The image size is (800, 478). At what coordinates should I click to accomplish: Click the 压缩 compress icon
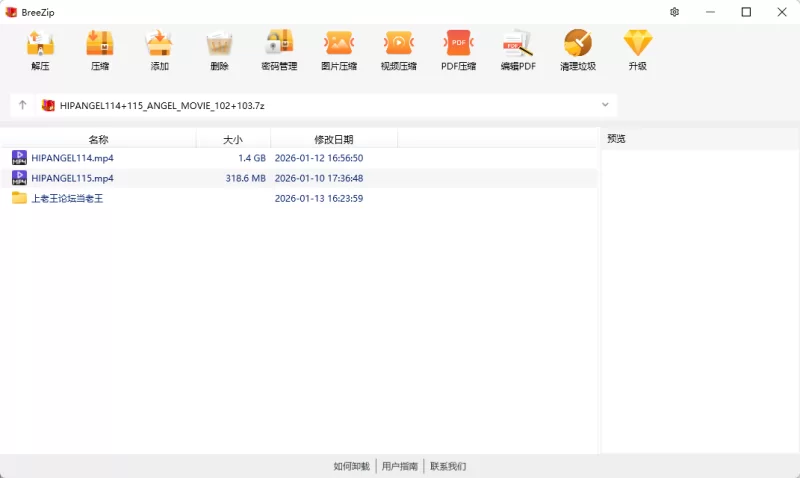pos(100,43)
